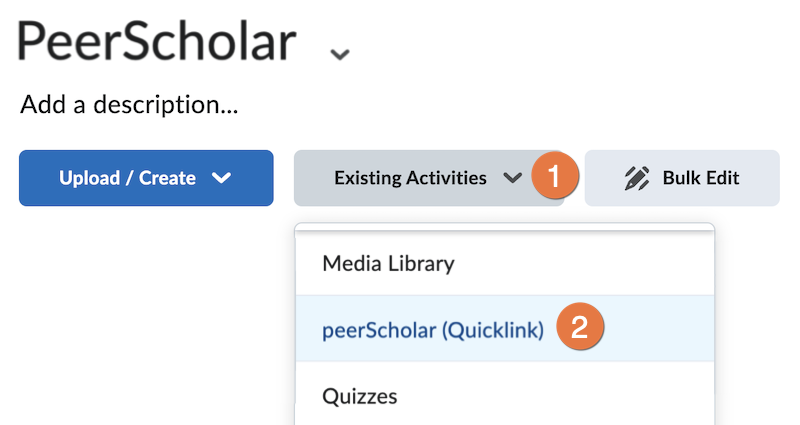Click the 'Add a description...' field
The width and height of the screenshot is (800, 425).
129,104
